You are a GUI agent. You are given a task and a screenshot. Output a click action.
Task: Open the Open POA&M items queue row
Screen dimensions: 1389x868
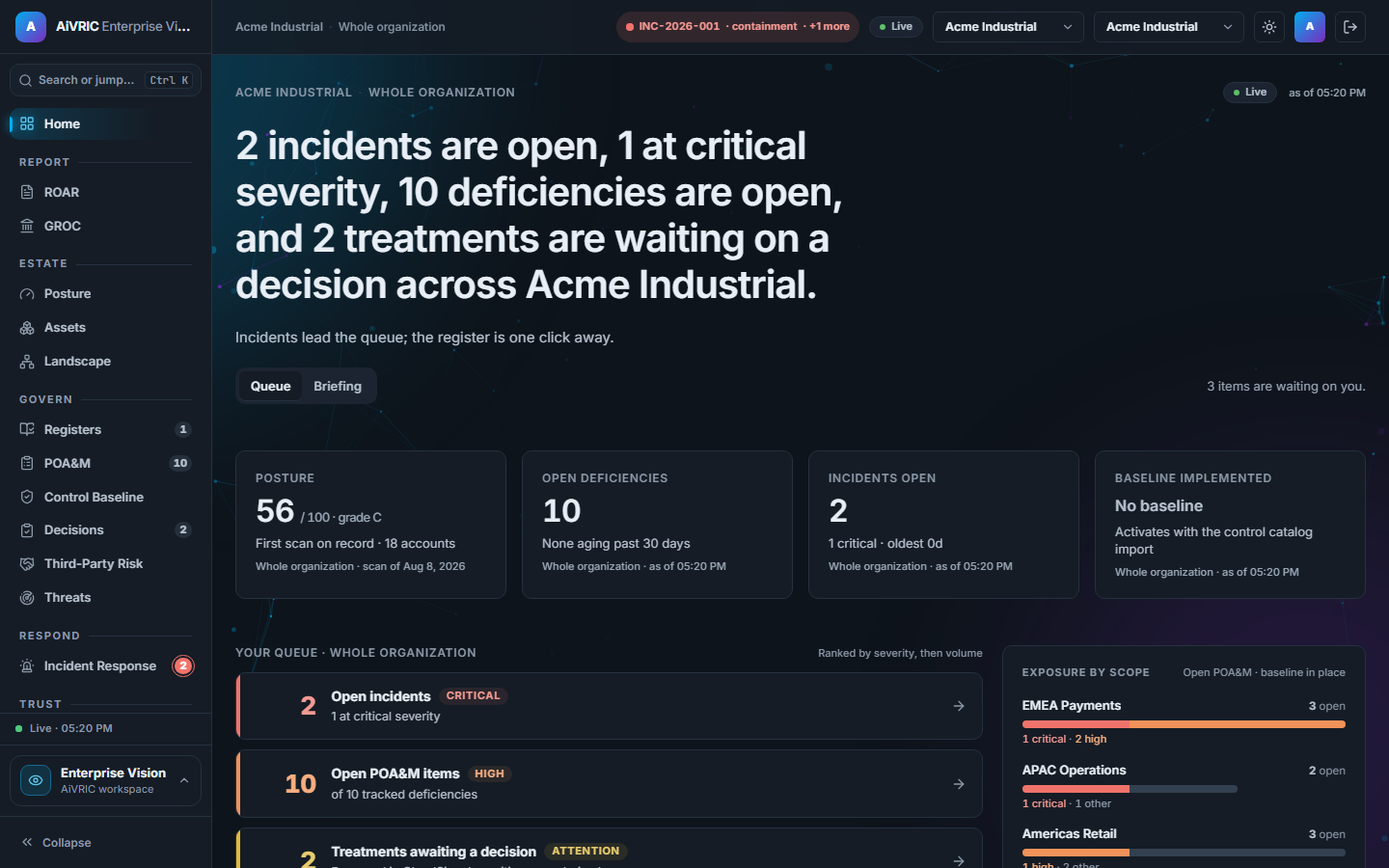click(x=610, y=784)
